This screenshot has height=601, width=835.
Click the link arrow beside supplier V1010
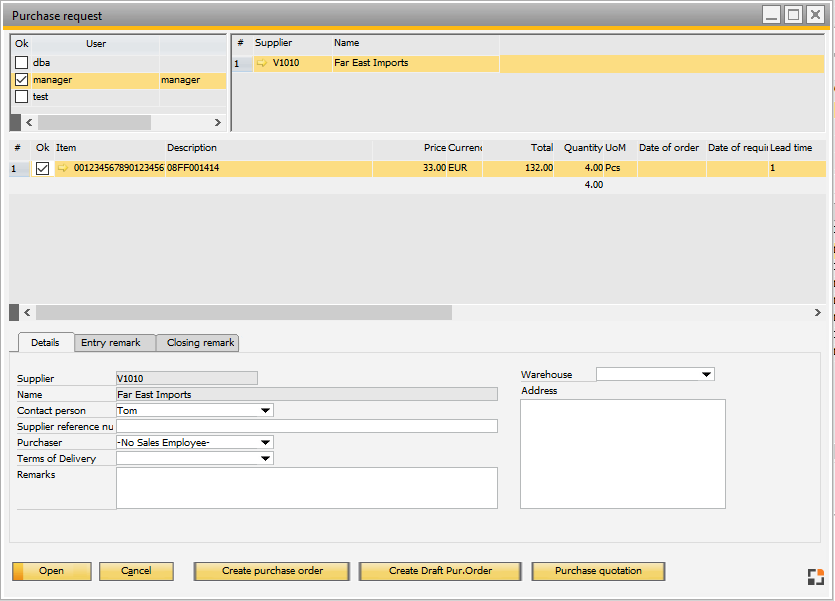pos(262,63)
